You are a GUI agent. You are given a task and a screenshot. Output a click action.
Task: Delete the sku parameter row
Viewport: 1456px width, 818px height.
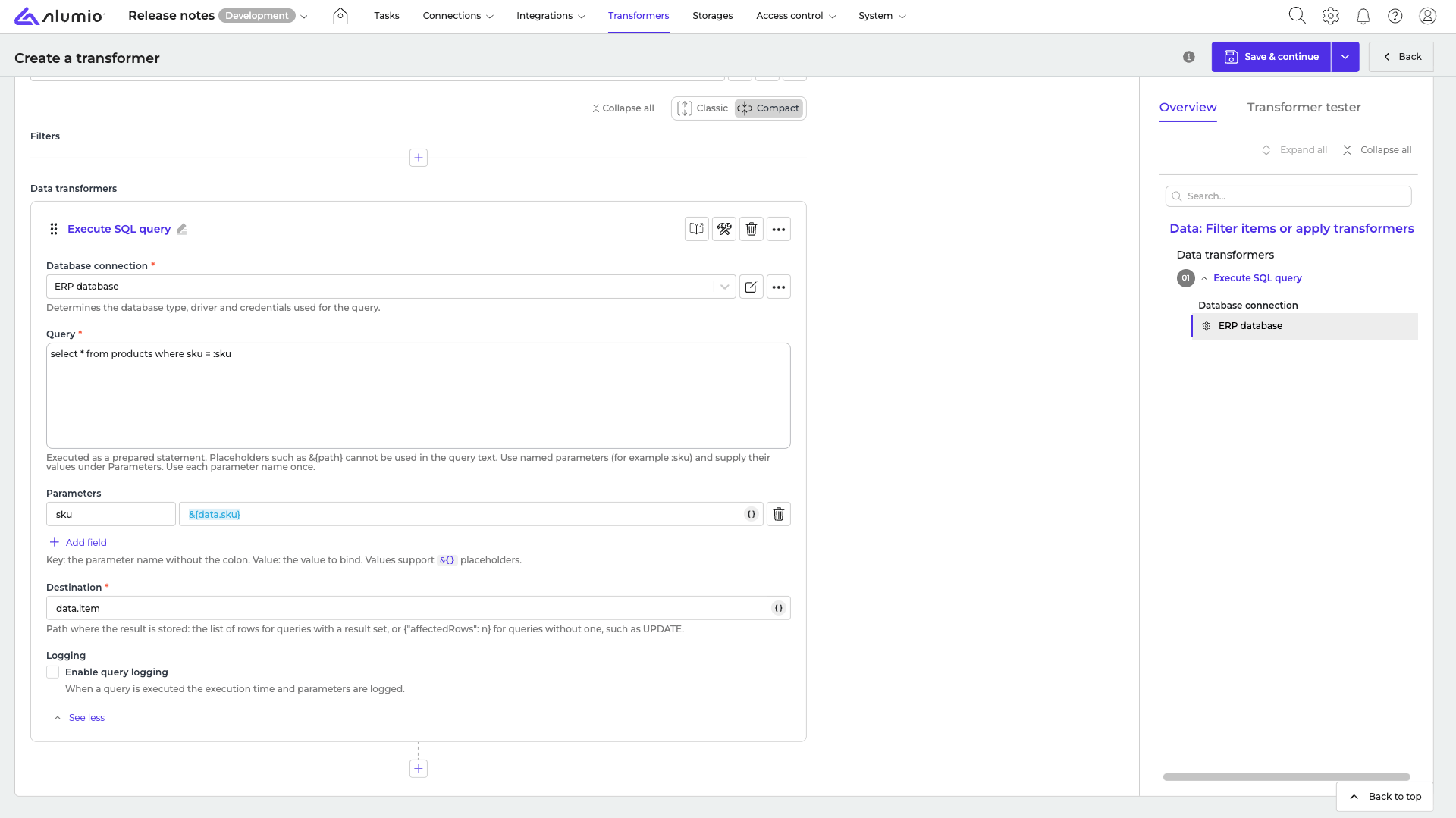pyautogui.click(x=779, y=514)
